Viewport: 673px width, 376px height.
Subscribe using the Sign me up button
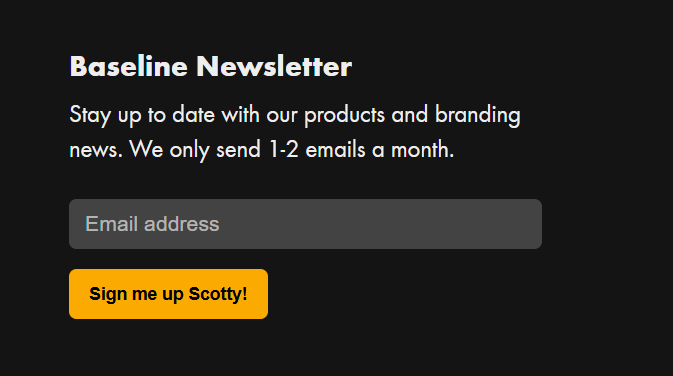168,294
